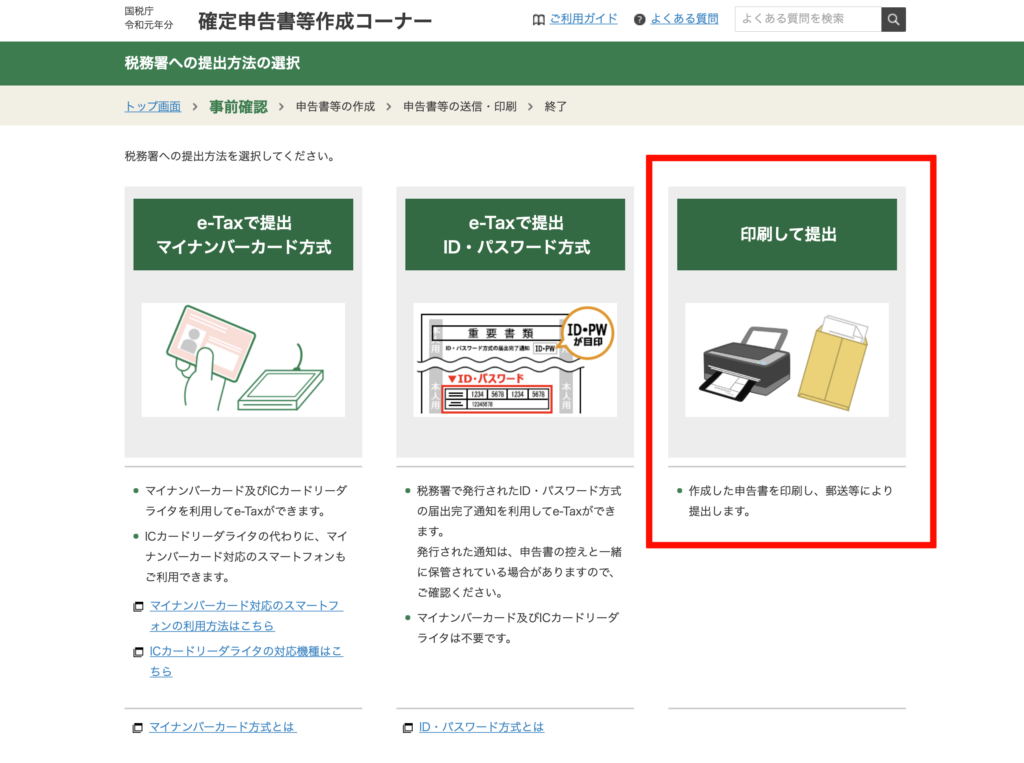Click the external-window icon beside the スマートフォン利用方法 link
Screen dimensions: 1024x763
tap(138, 607)
